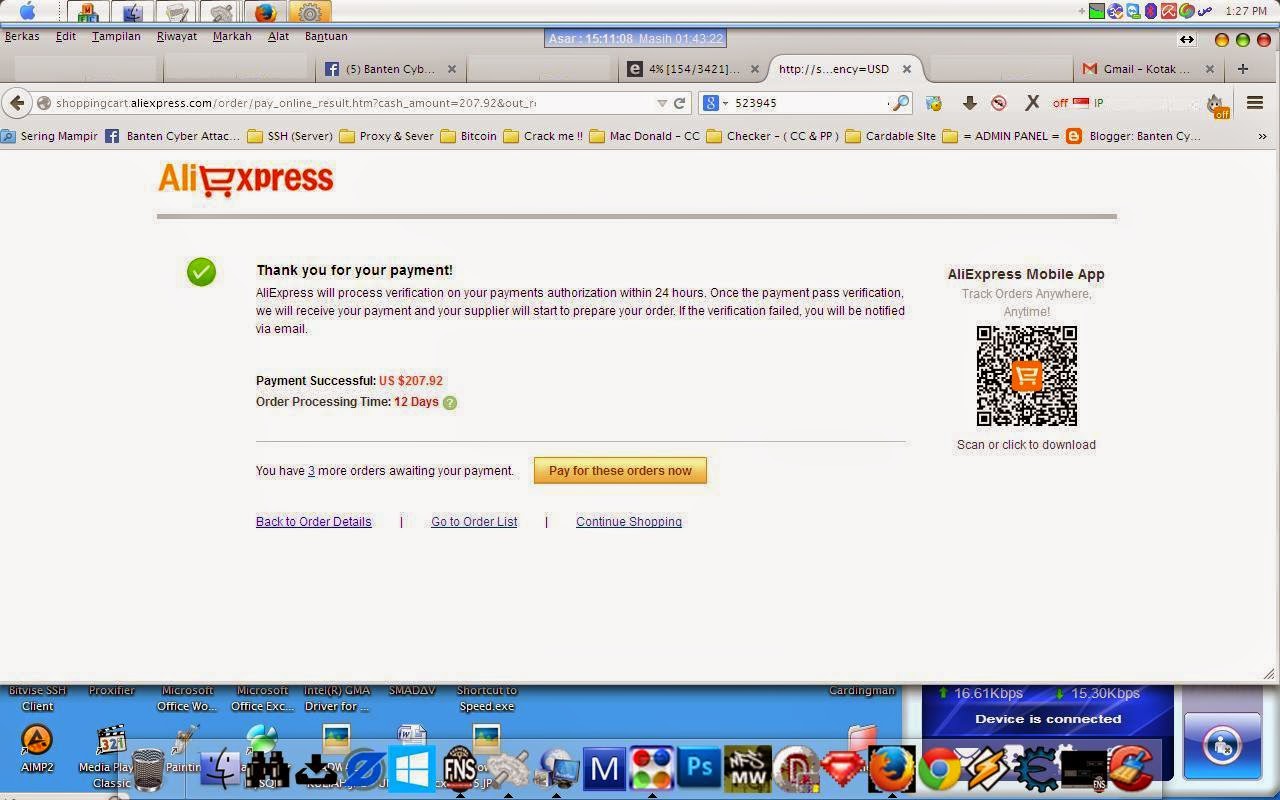Image resolution: width=1280 pixels, height=800 pixels.
Task: Switch to the Gmail - Kotak tab
Action: (x=1146, y=69)
